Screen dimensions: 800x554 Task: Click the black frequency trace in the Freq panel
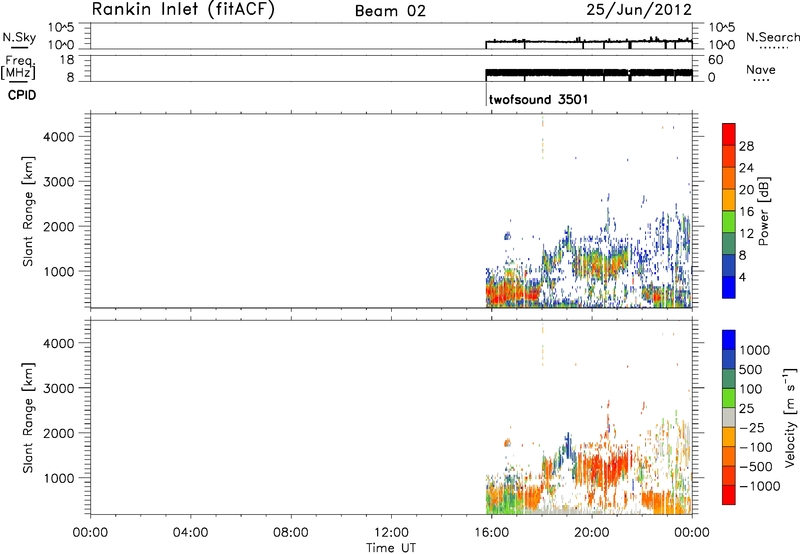point(589,73)
